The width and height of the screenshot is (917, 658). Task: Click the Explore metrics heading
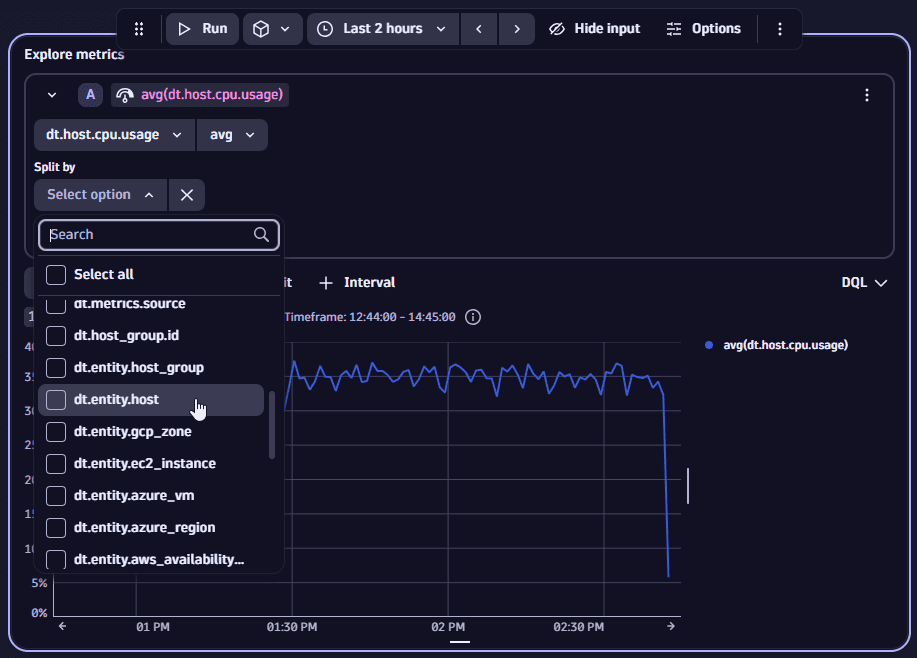[74, 54]
